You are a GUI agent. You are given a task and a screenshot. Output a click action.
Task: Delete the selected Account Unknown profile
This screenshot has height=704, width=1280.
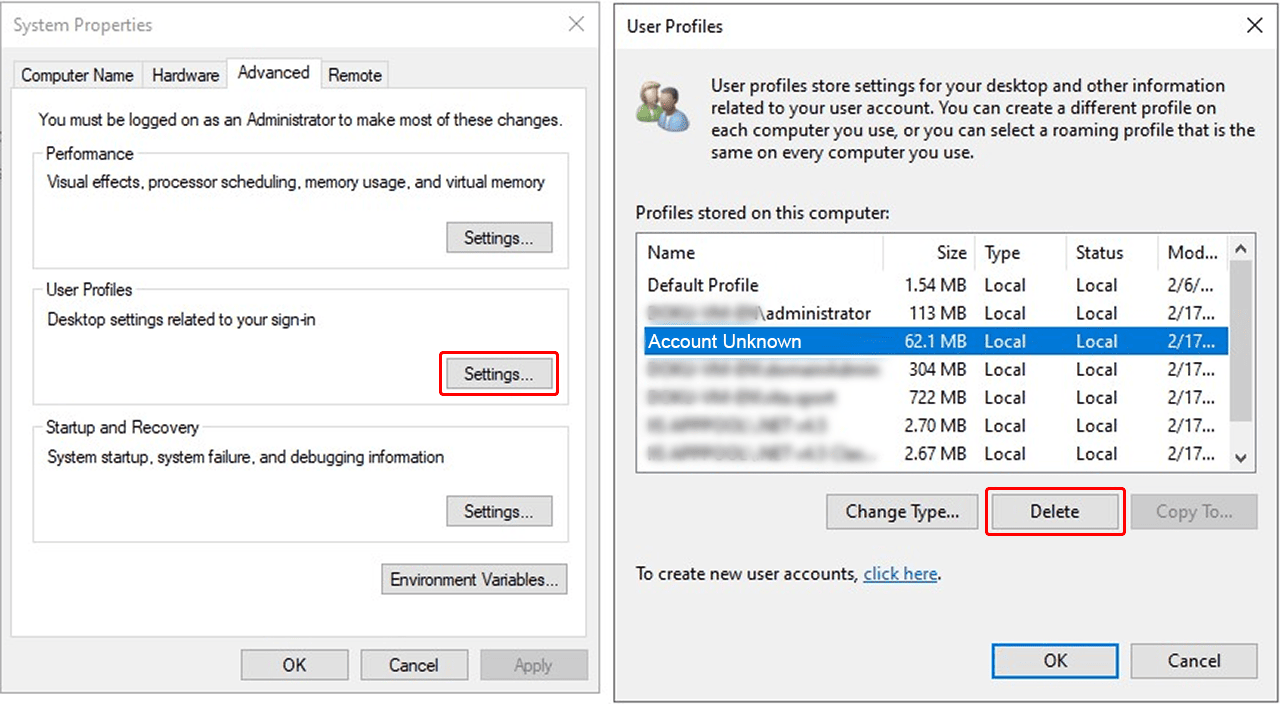tap(1055, 511)
